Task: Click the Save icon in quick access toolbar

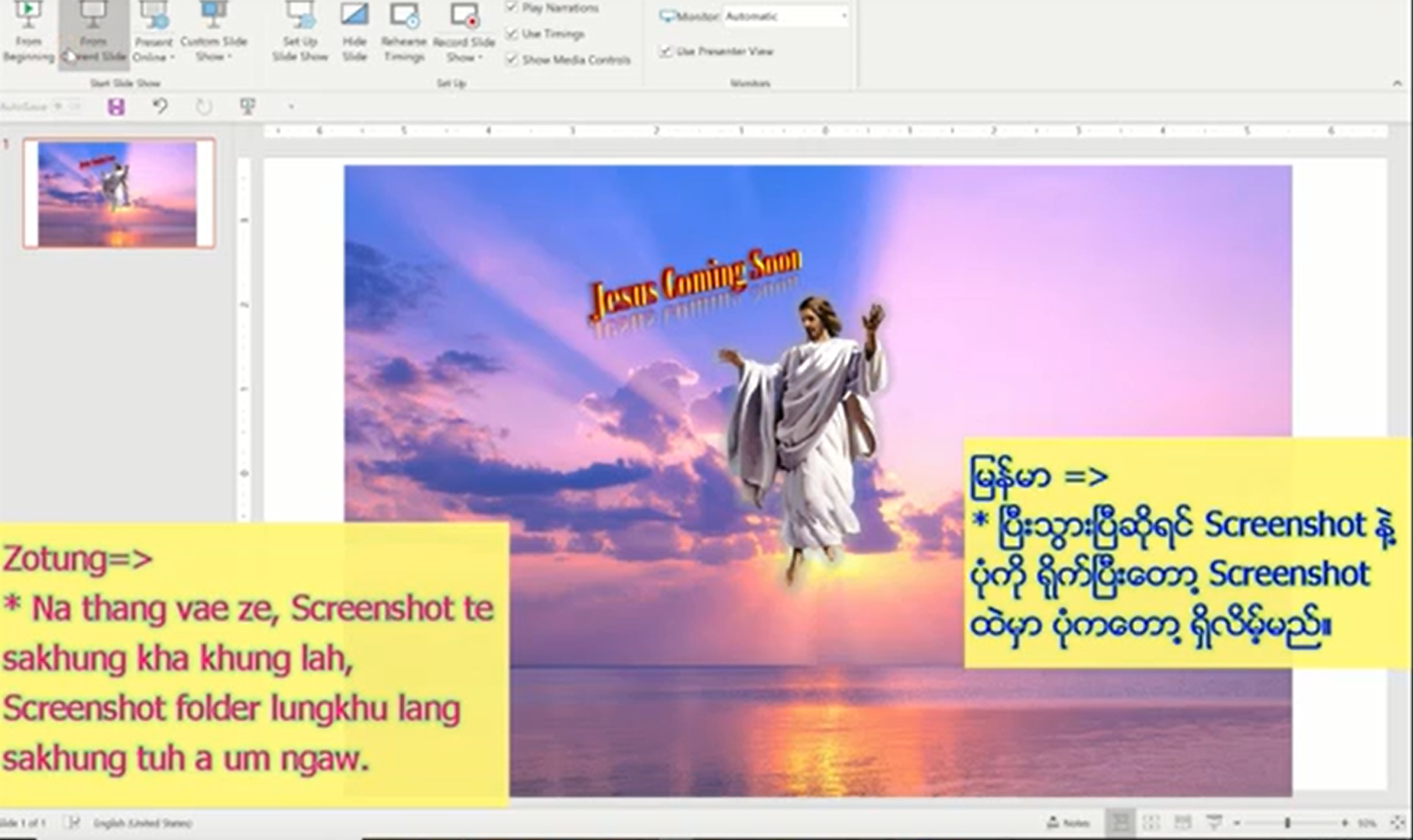Action: point(116,107)
